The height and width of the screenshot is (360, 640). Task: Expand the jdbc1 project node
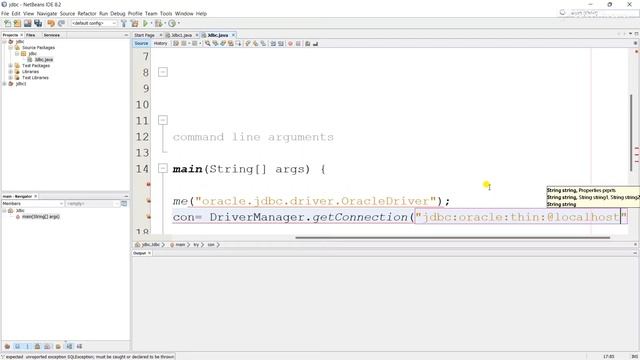(4, 84)
